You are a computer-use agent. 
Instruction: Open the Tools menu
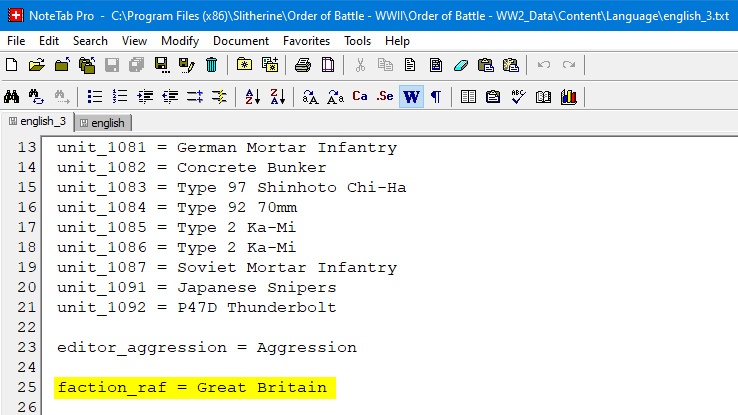357,41
